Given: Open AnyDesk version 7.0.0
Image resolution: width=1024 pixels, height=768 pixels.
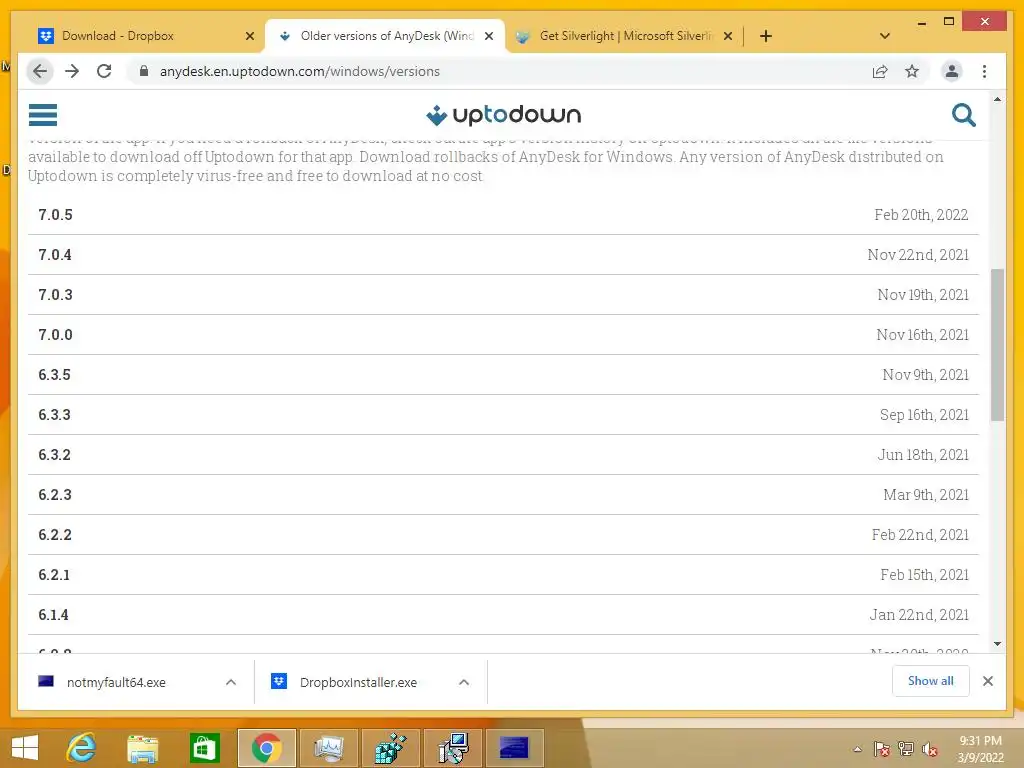Looking at the screenshot, I should pos(503,334).
